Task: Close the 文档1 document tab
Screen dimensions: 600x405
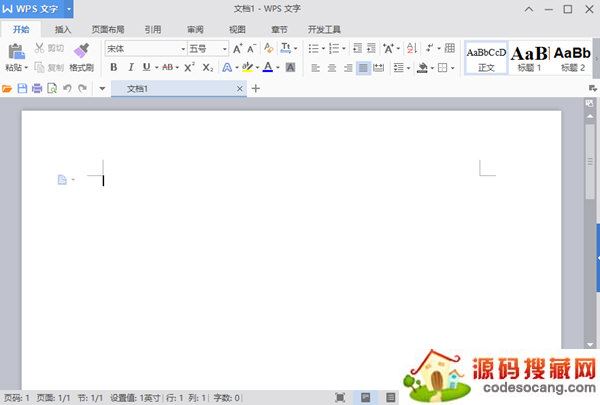Action: pos(240,89)
